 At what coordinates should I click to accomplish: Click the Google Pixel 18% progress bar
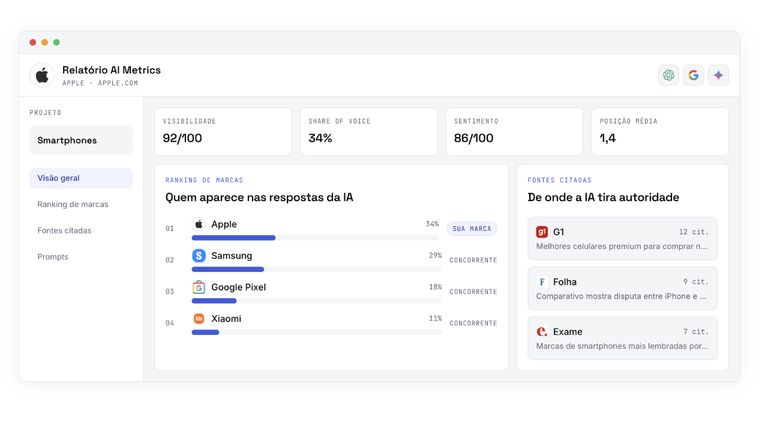pos(317,301)
